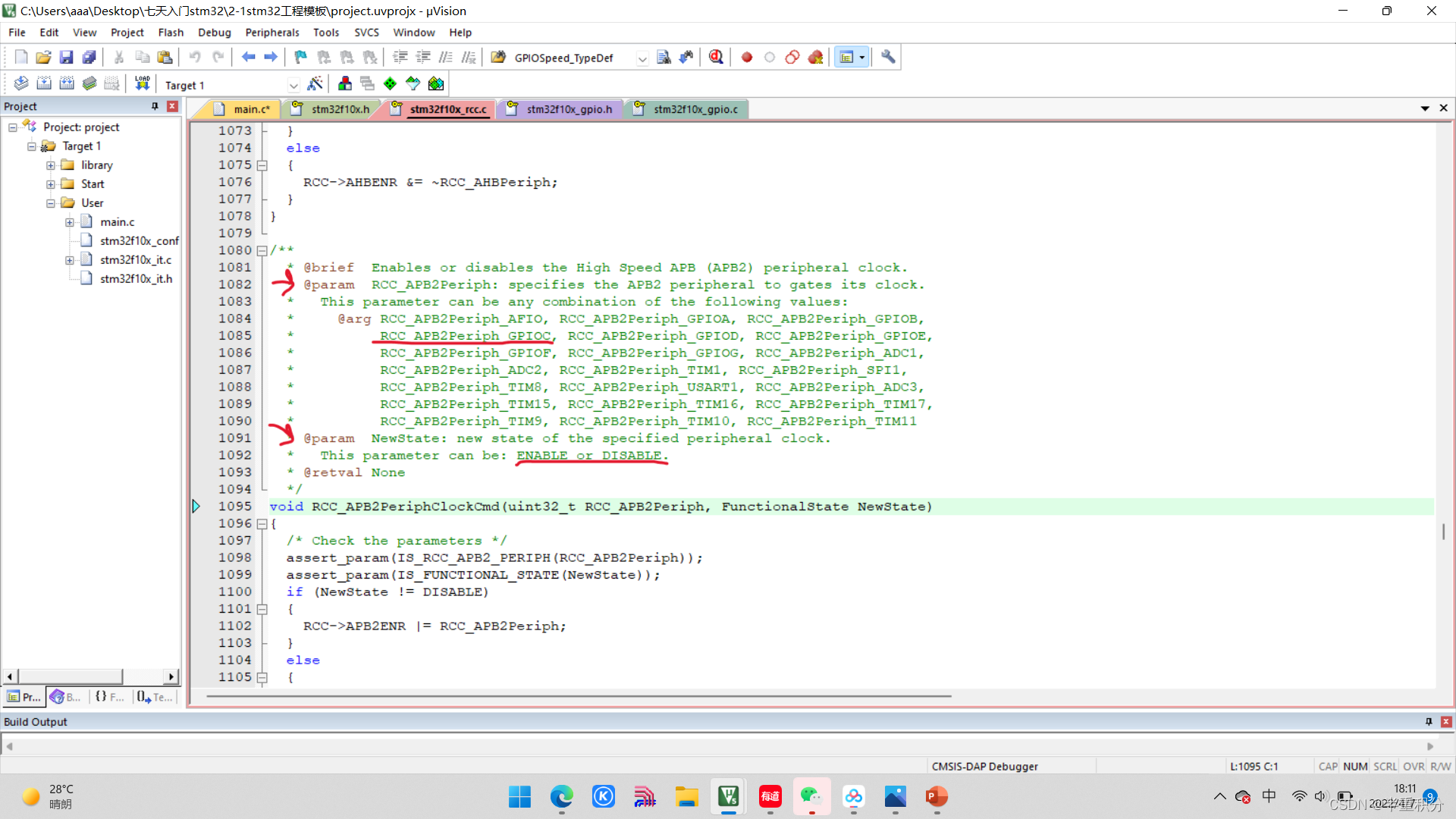Toggle bookmark flag icon in toolbar
Viewport: 1456px width, 819px height.
click(300, 58)
